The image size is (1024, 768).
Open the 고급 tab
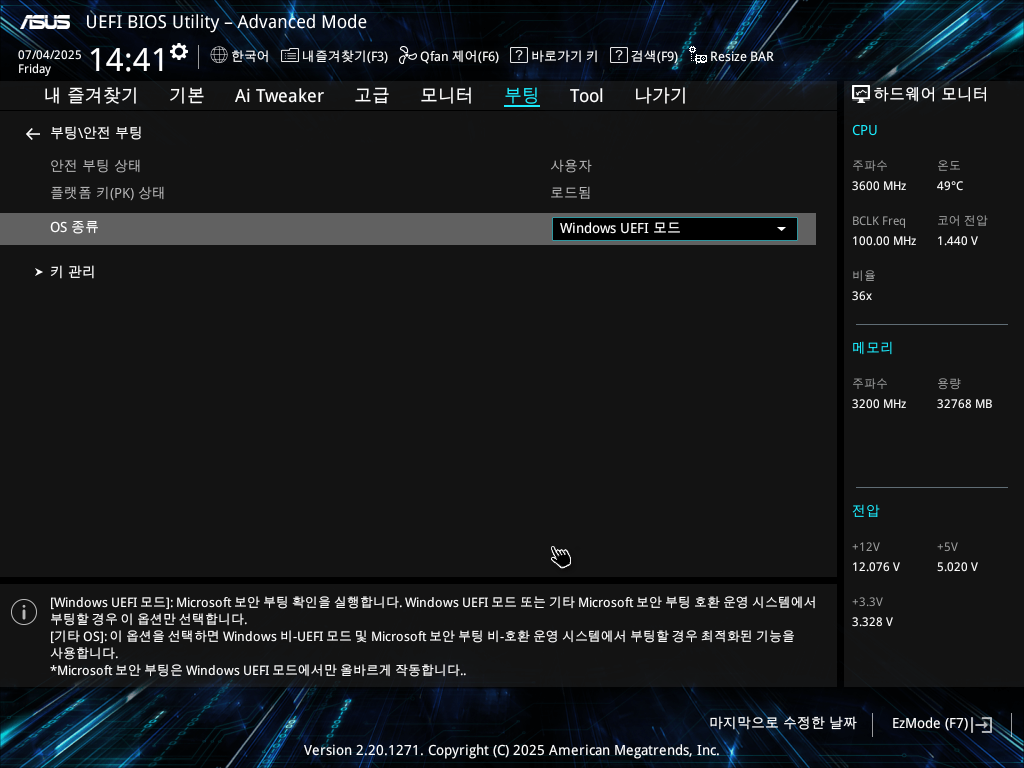[x=372, y=96]
